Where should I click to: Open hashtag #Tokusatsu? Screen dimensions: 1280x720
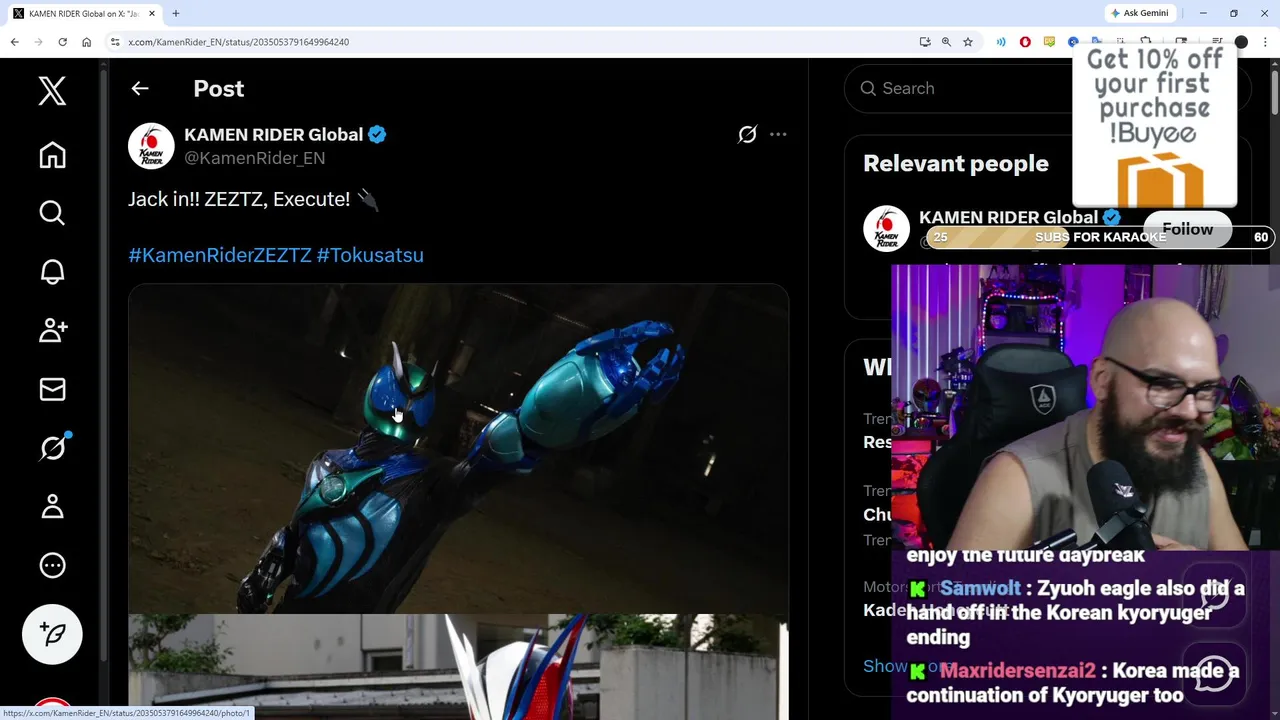click(x=370, y=255)
